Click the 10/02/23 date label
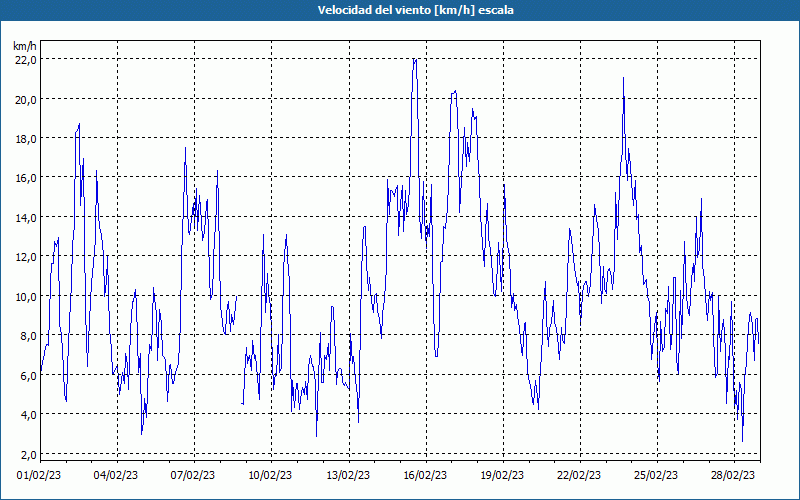 pyautogui.click(x=270, y=476)
